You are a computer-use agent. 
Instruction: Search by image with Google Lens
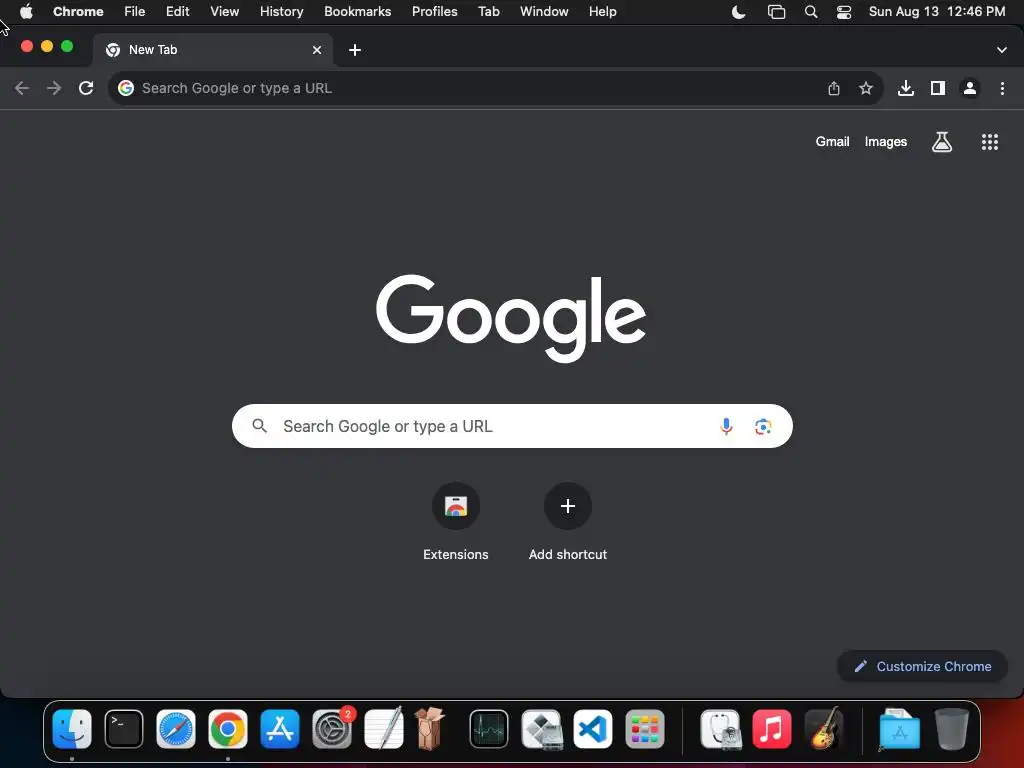pyautogui.click(x=763, y=426)
